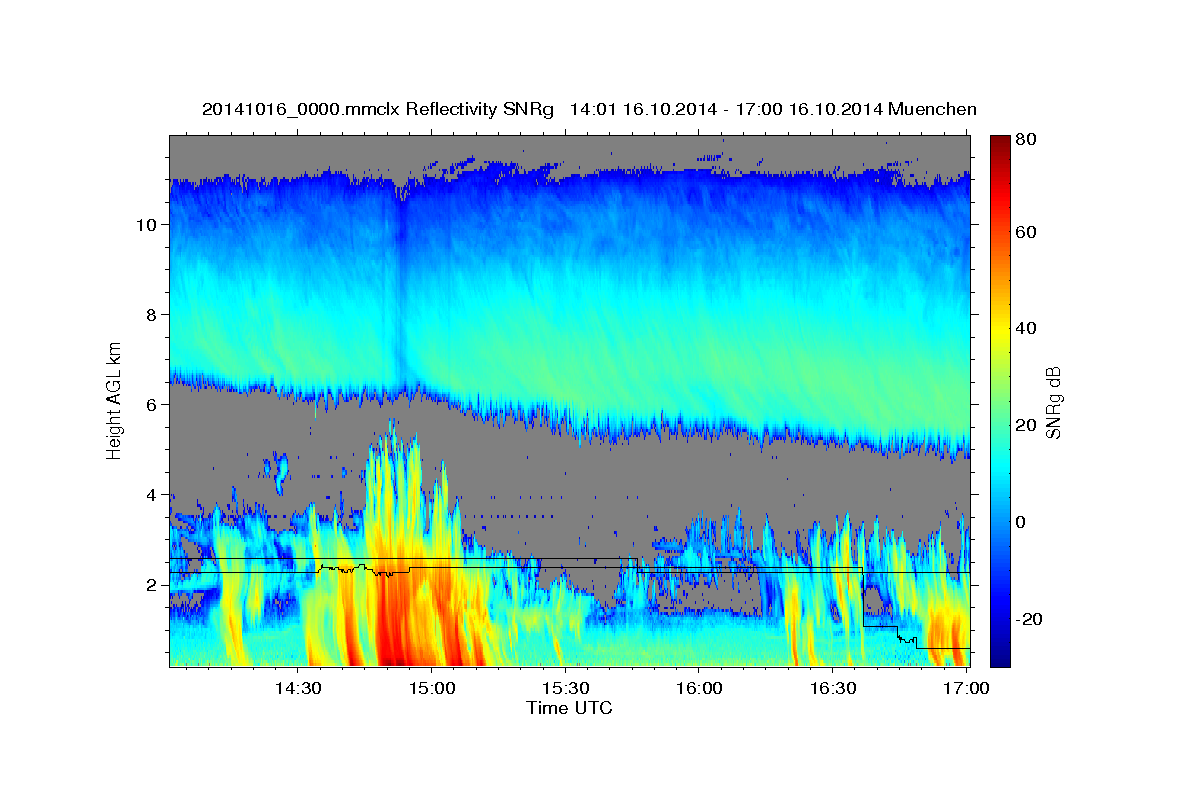Click the height tick label 4
This screenshot has width=1200, height=800.
click(151, 495)
